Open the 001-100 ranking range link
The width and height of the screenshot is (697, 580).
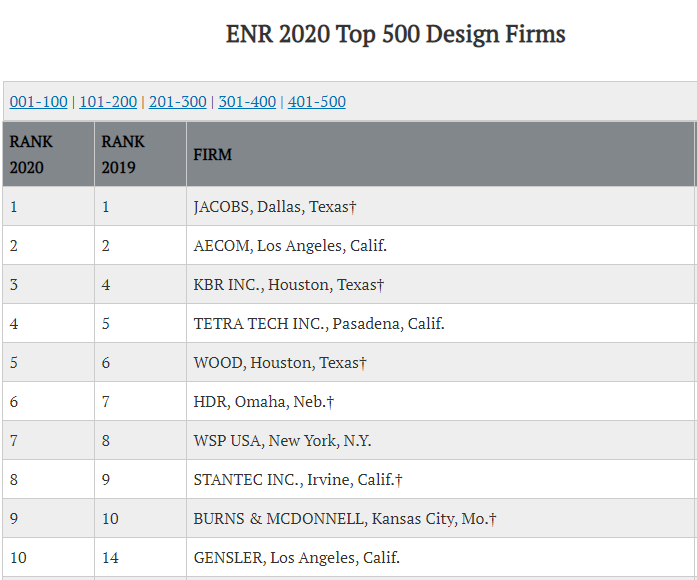tap(39, 102)
